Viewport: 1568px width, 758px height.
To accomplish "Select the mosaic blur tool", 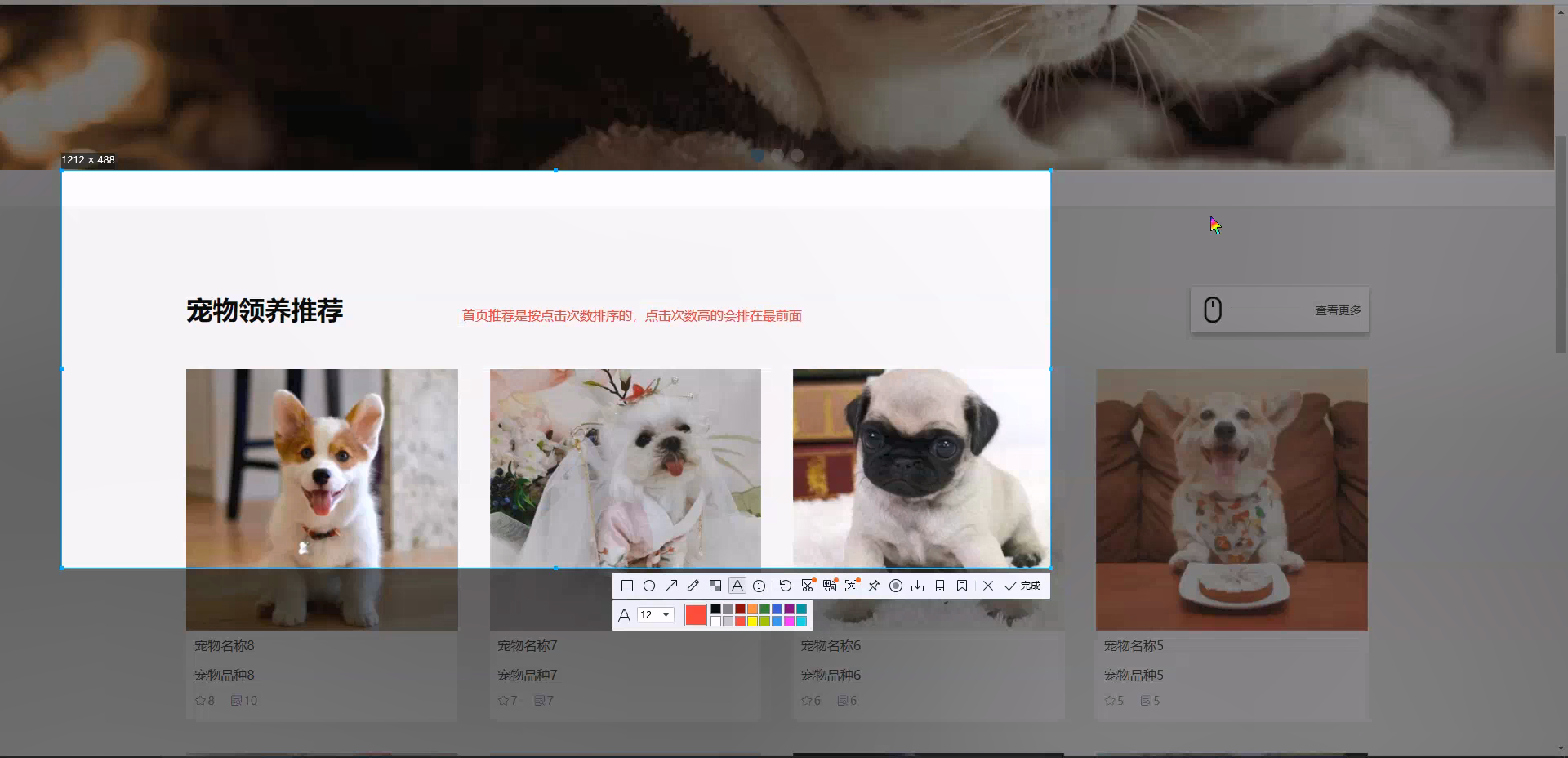I will (715, 586).
